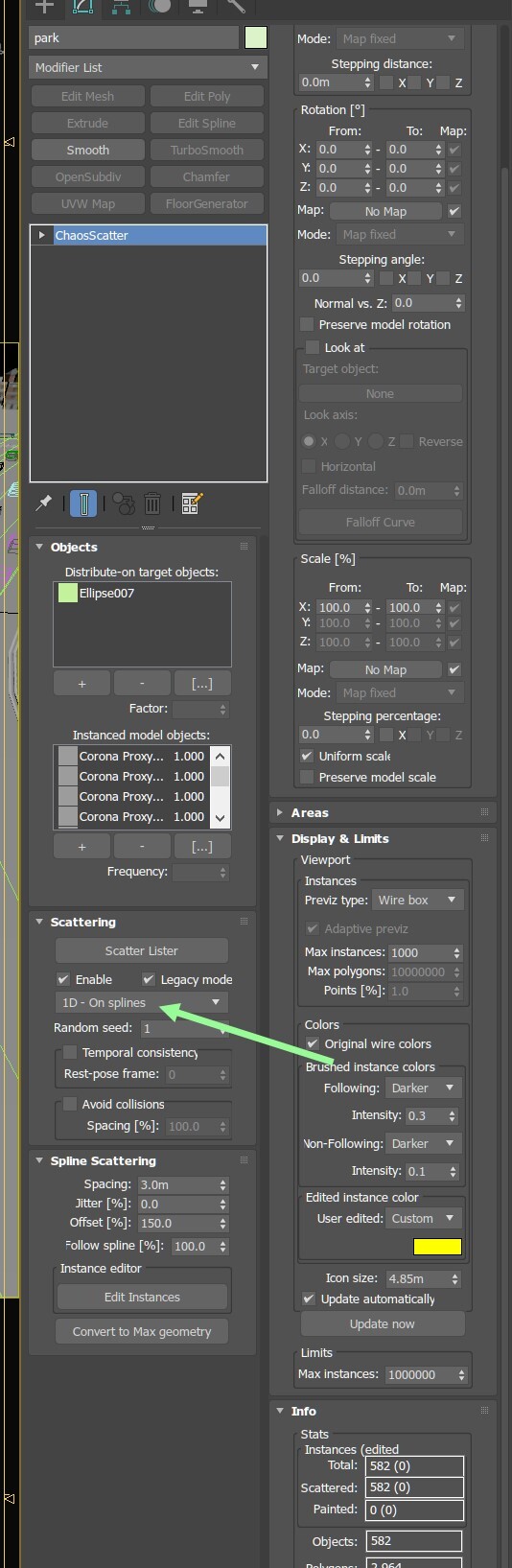512x1568 pixels.
Task: Open the 1D - On splines dropdown
Action: coord(142,1002)
